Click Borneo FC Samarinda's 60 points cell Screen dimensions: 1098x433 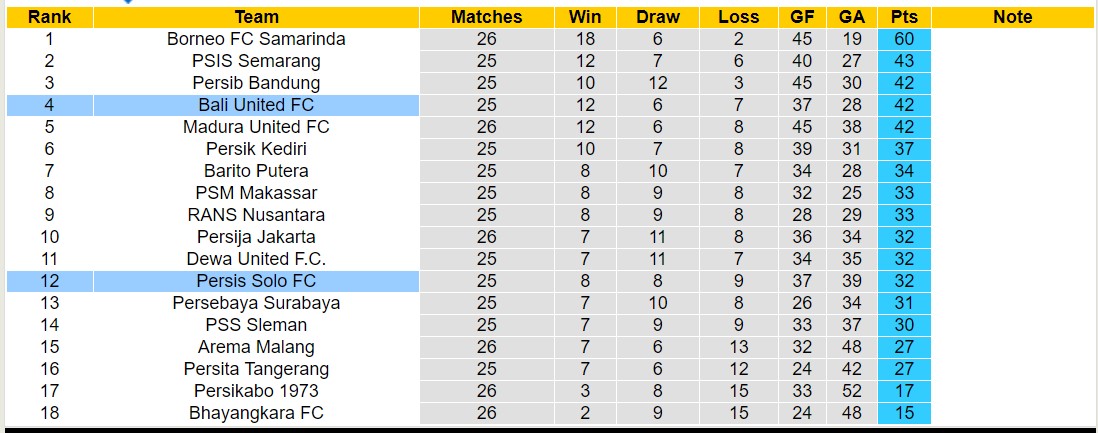904,39
